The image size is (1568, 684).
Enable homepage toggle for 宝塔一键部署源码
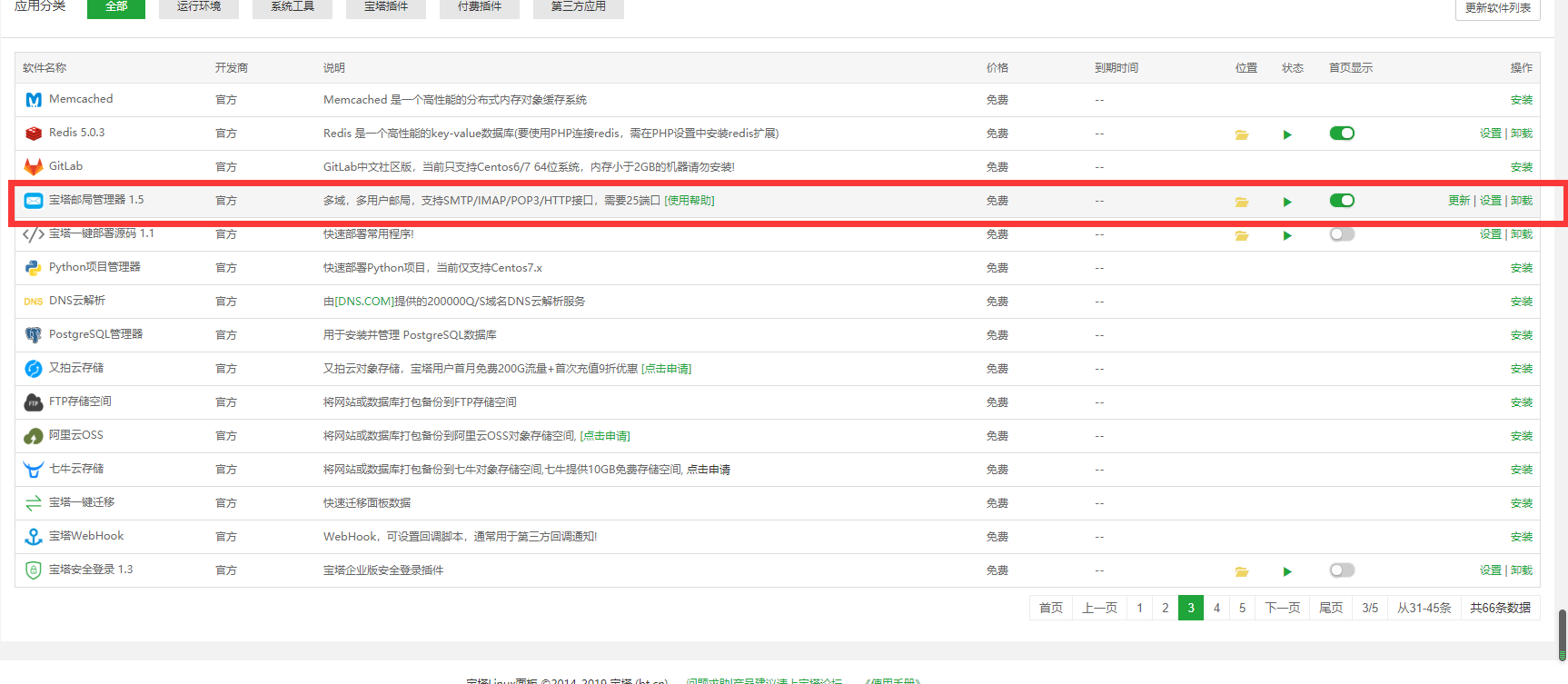(x=1342, y=234)
